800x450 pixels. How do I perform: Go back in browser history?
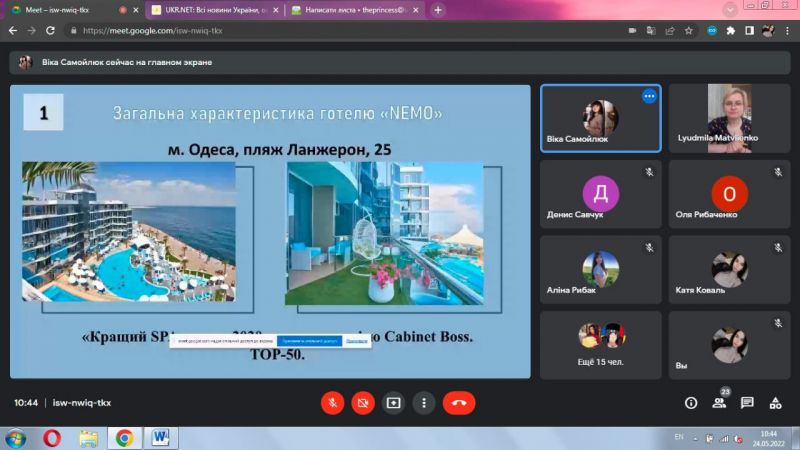(x=13, y=31)
